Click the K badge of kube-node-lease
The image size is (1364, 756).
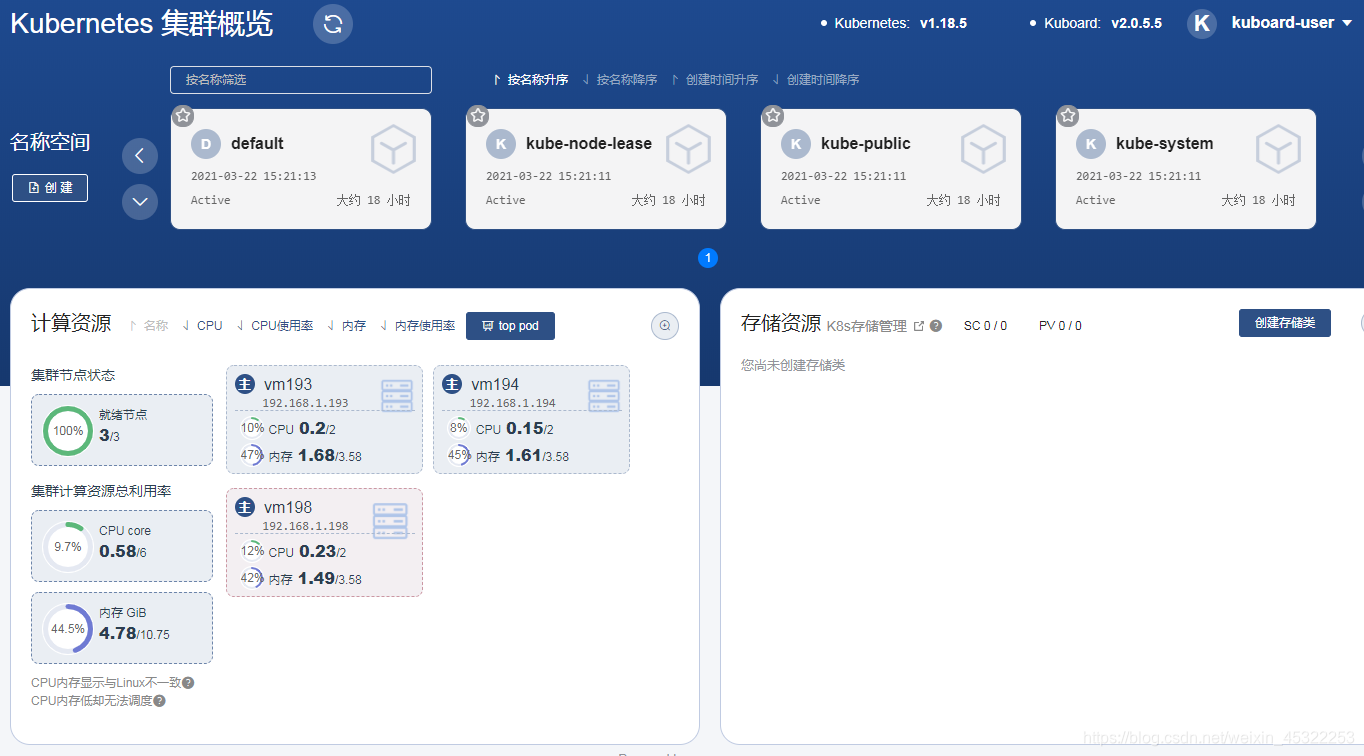pyautogui.click(x=501, y=144)
